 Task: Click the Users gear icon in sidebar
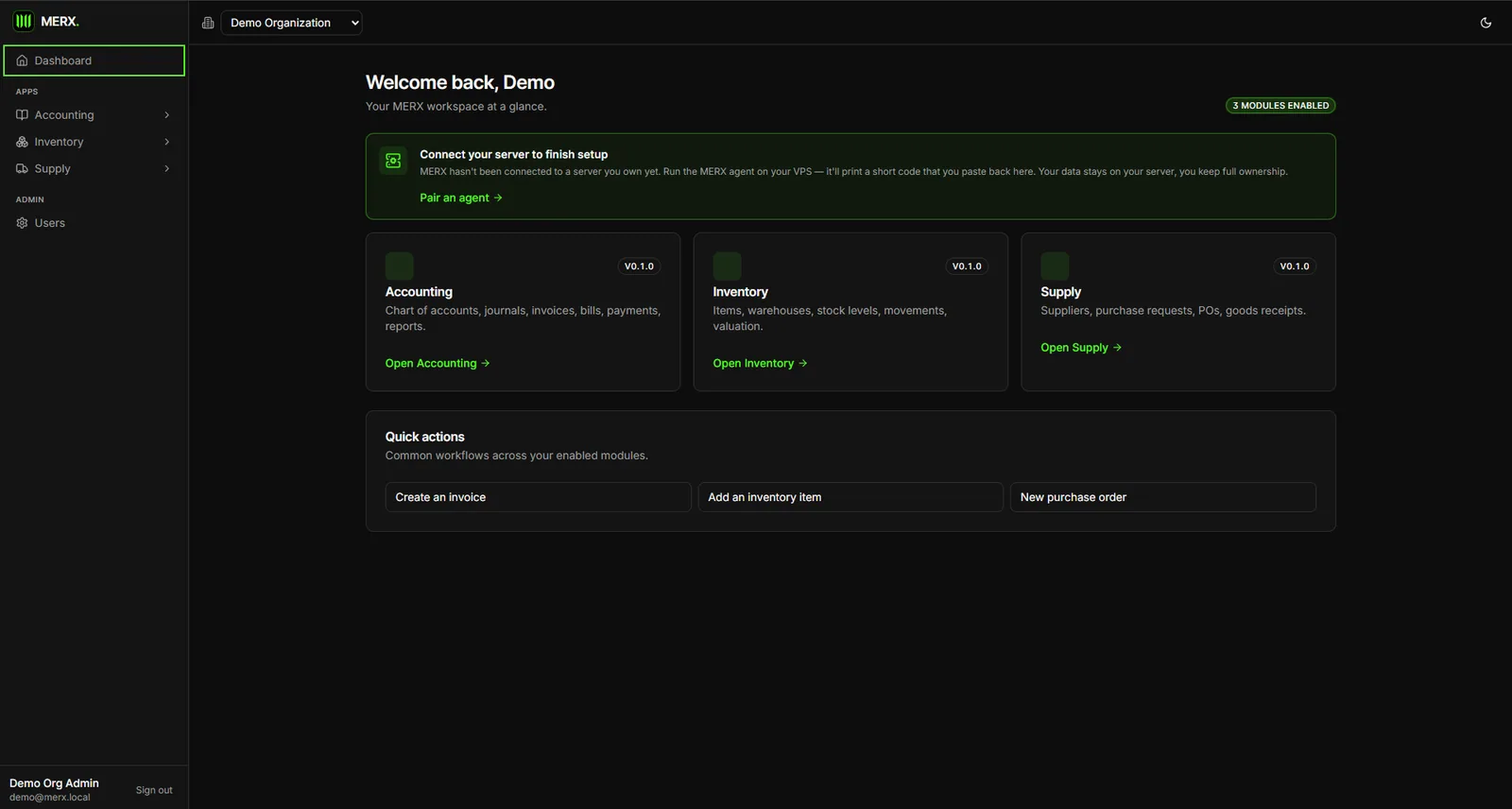pos(22,223)
